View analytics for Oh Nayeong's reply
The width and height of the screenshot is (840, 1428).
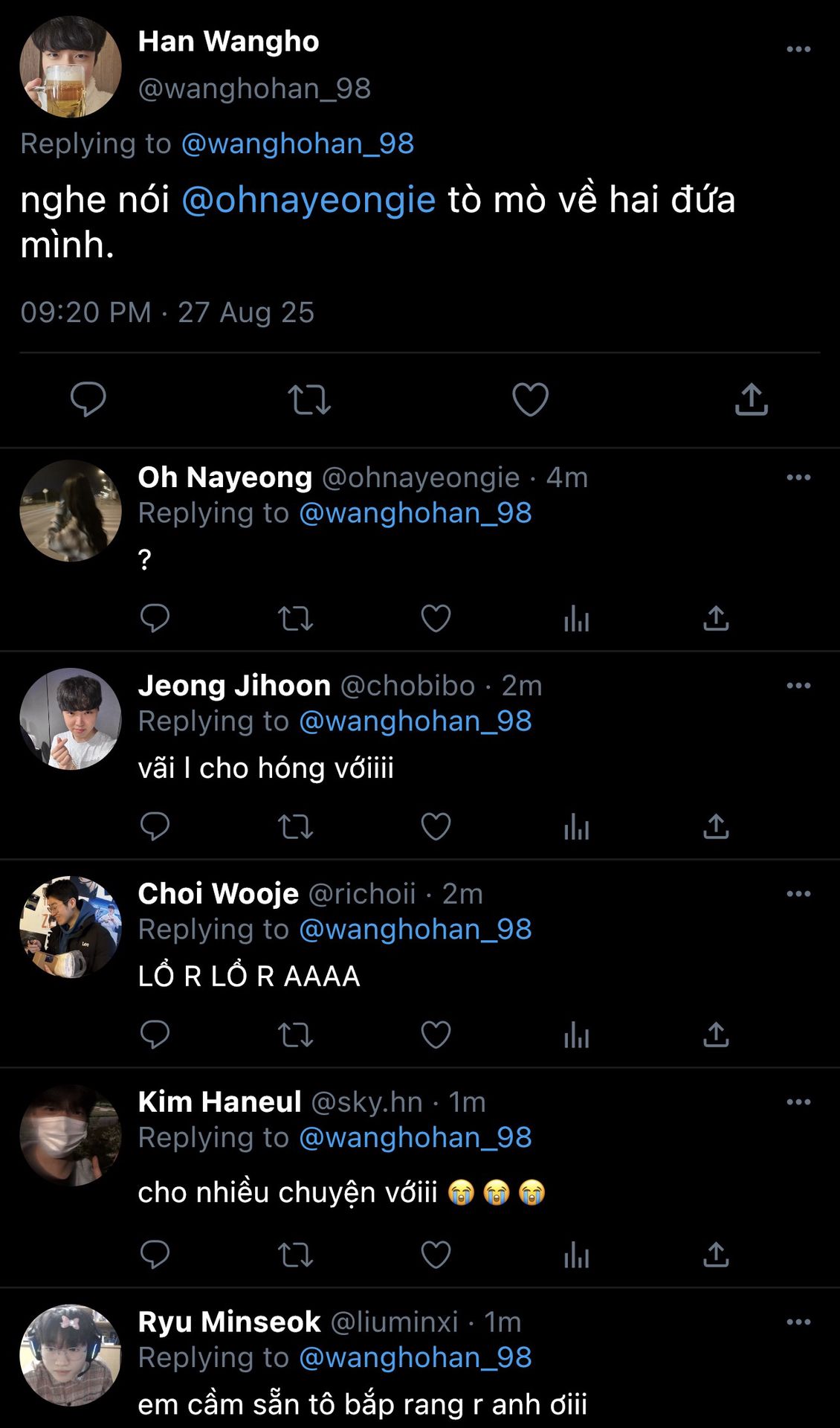(x=576, y=618)
